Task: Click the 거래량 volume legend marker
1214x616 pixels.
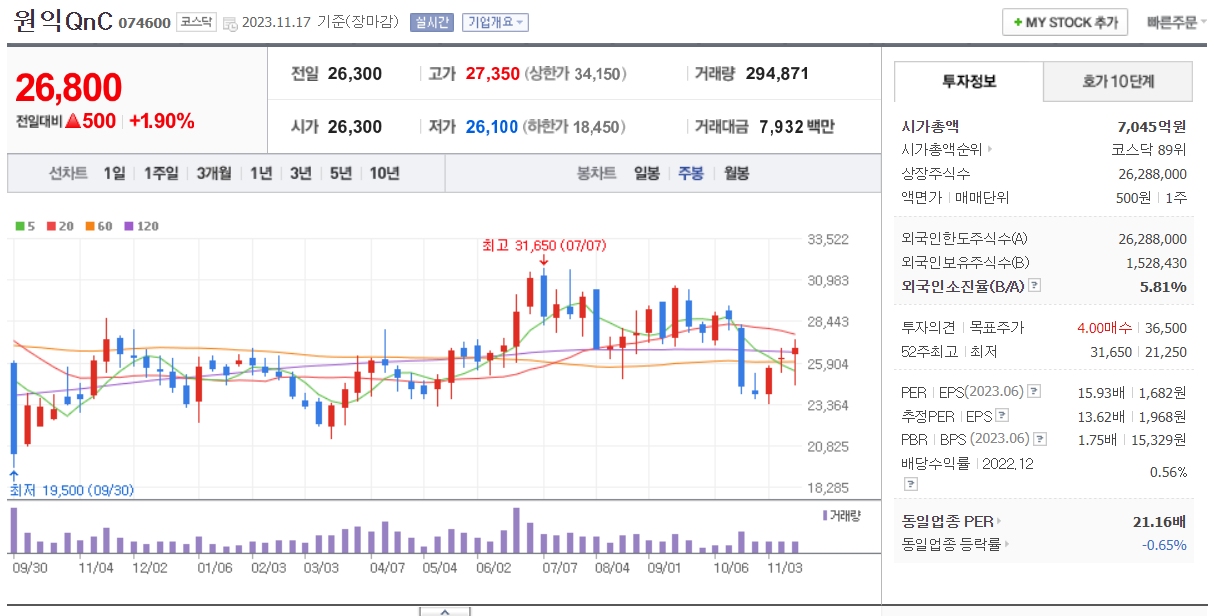Action: pos(825,515)
